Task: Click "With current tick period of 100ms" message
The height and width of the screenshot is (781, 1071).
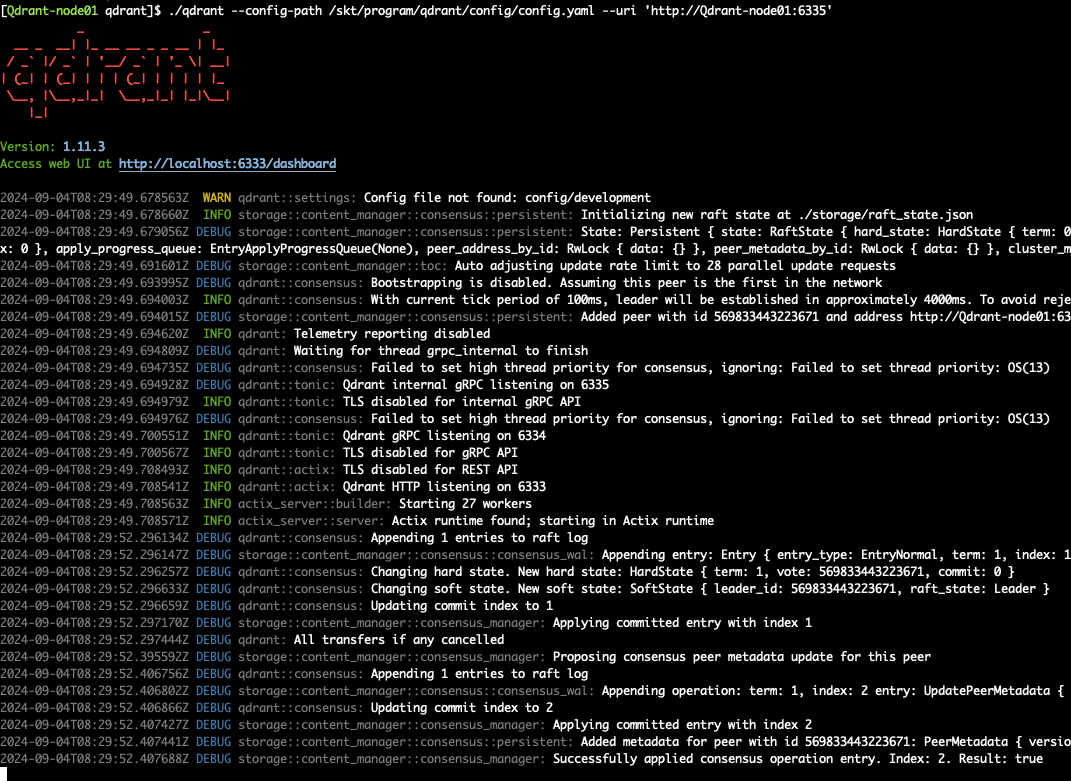Action: (x=721, y=300)
